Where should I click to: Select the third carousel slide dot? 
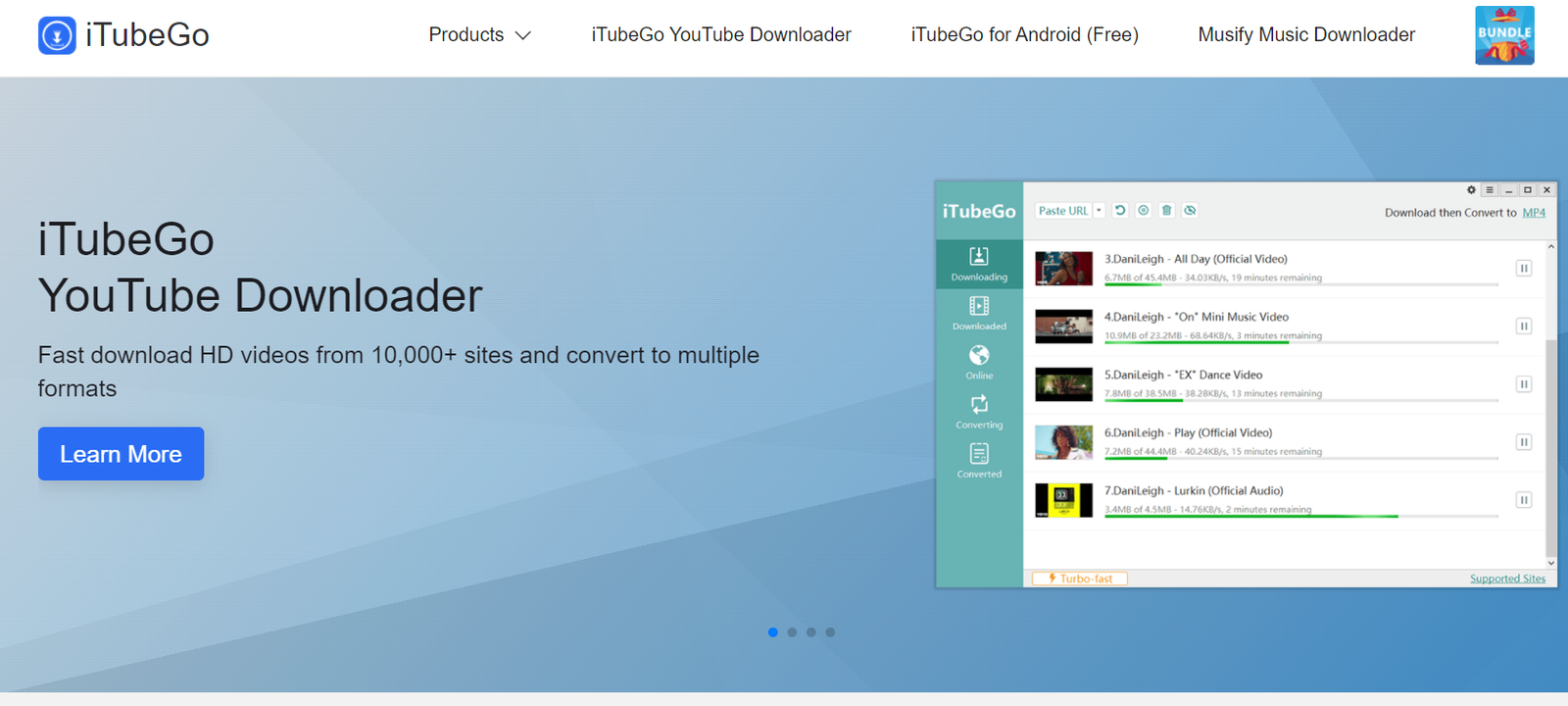(811, 632)
